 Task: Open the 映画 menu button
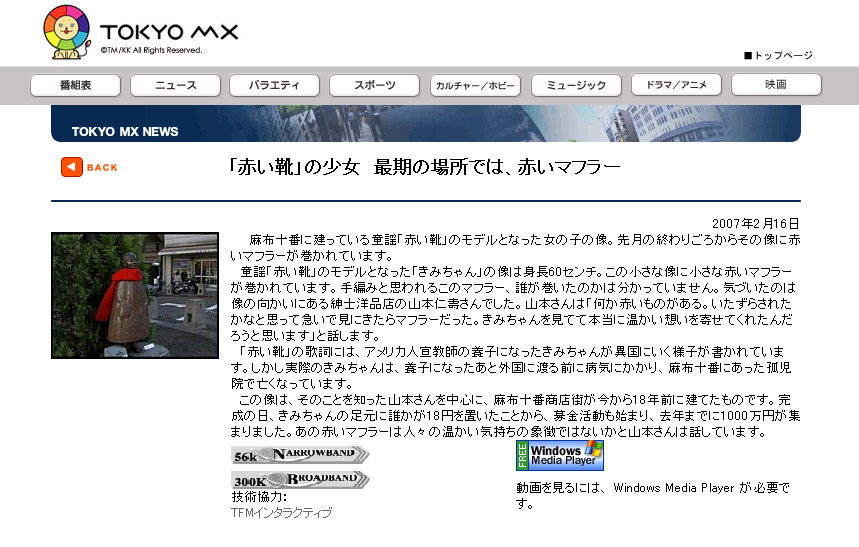pyautogui.click(x=776, y=85)
